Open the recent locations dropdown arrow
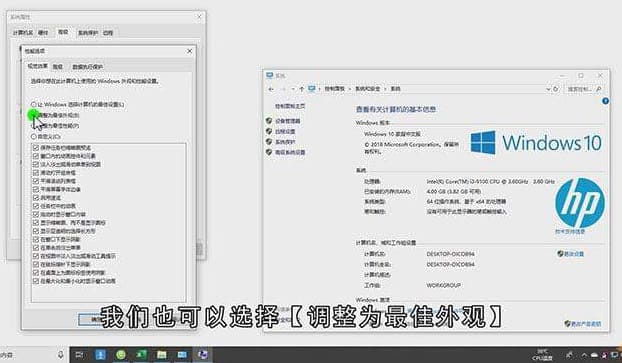 coord(293,89)
